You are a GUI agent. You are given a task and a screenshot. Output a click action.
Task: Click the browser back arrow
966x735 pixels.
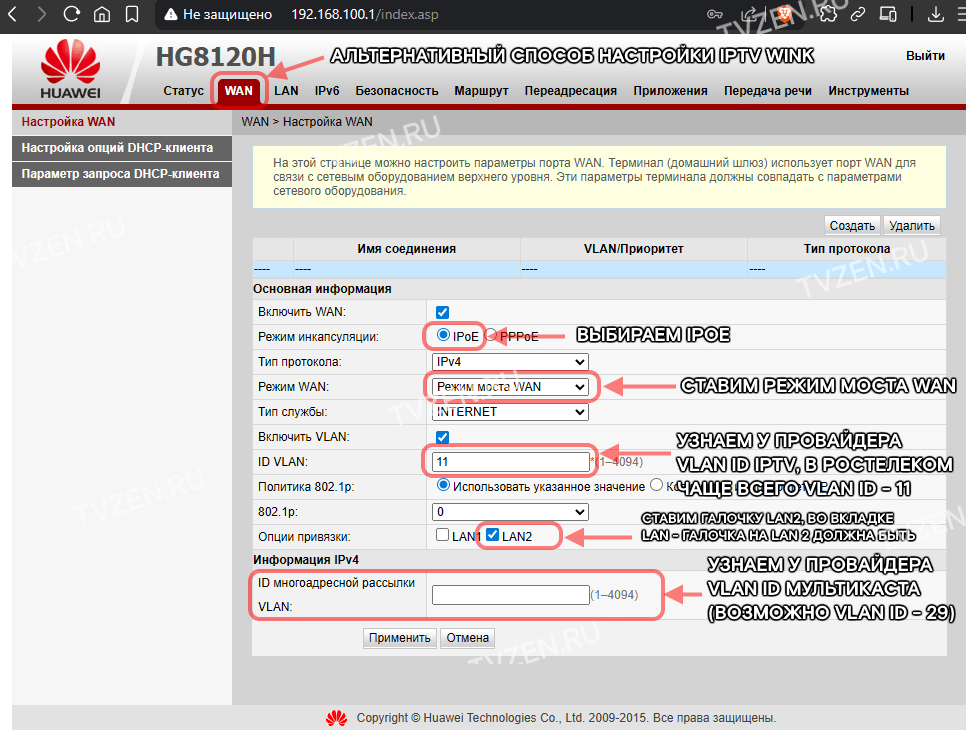point(12,14)
